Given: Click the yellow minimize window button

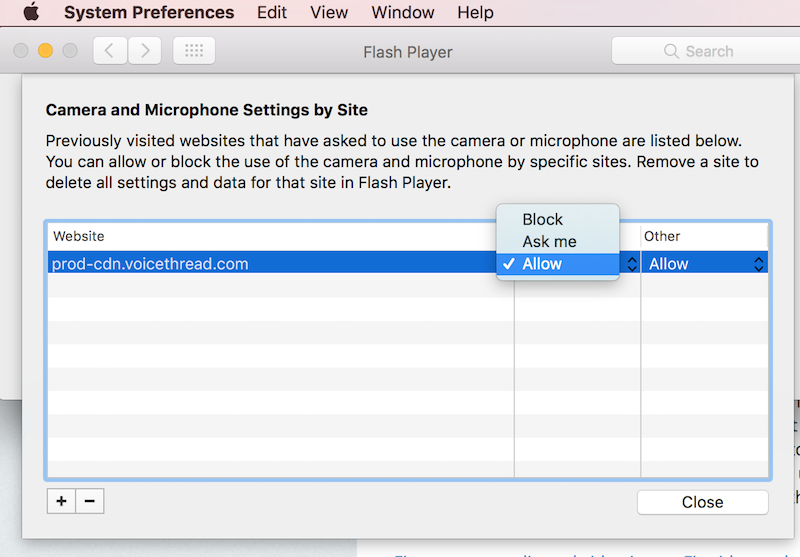Looking at the screenshot, I should pos(45,50).
